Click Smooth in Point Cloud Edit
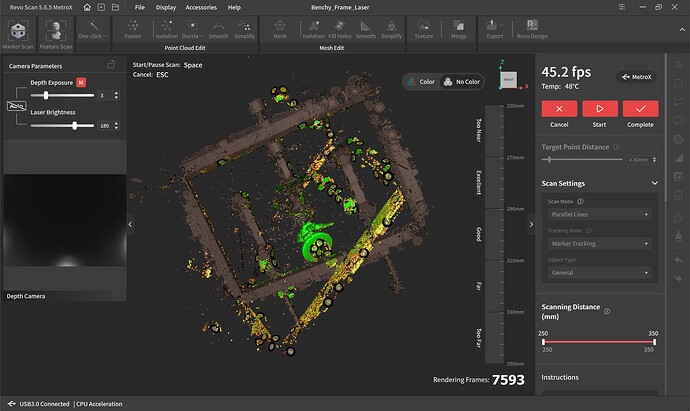 click(x=218, y=29)
